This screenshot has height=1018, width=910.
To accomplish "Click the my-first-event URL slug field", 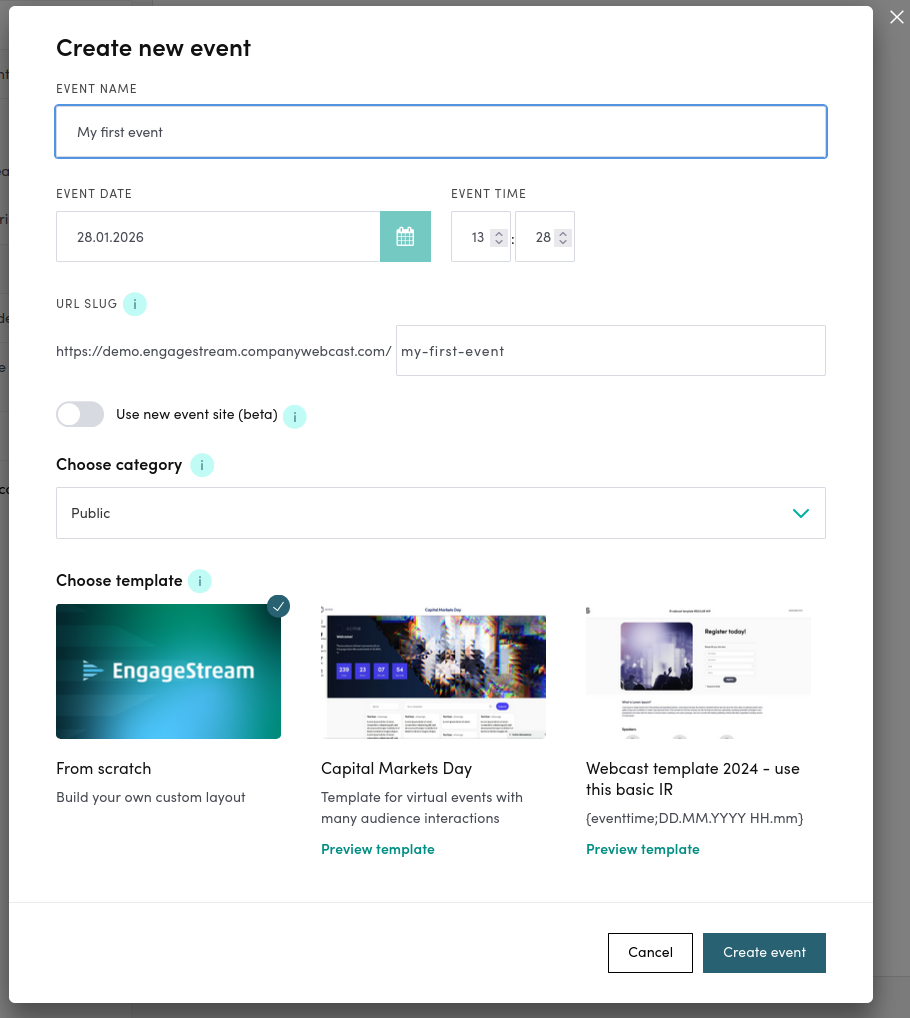I will pos(610,350).
